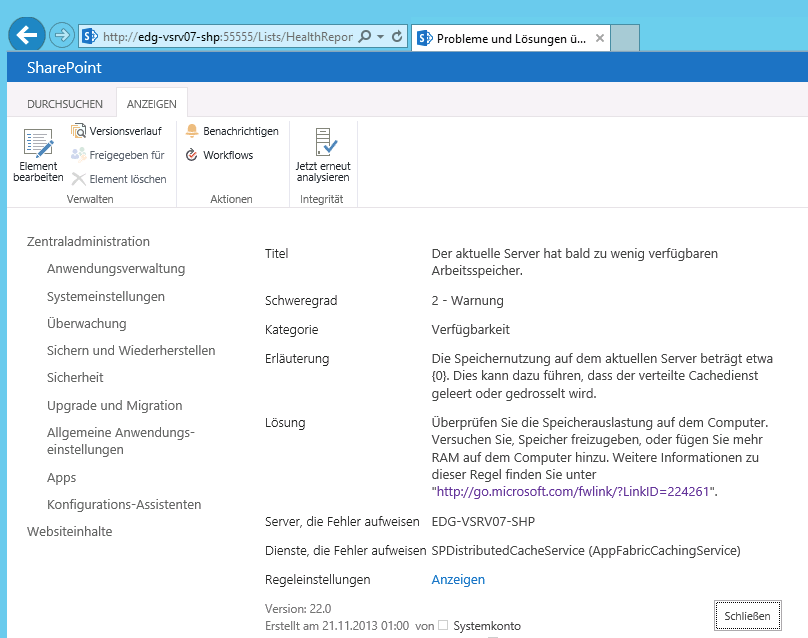Close the Probleme und Lösungen tab

click(x=599, y=38)
